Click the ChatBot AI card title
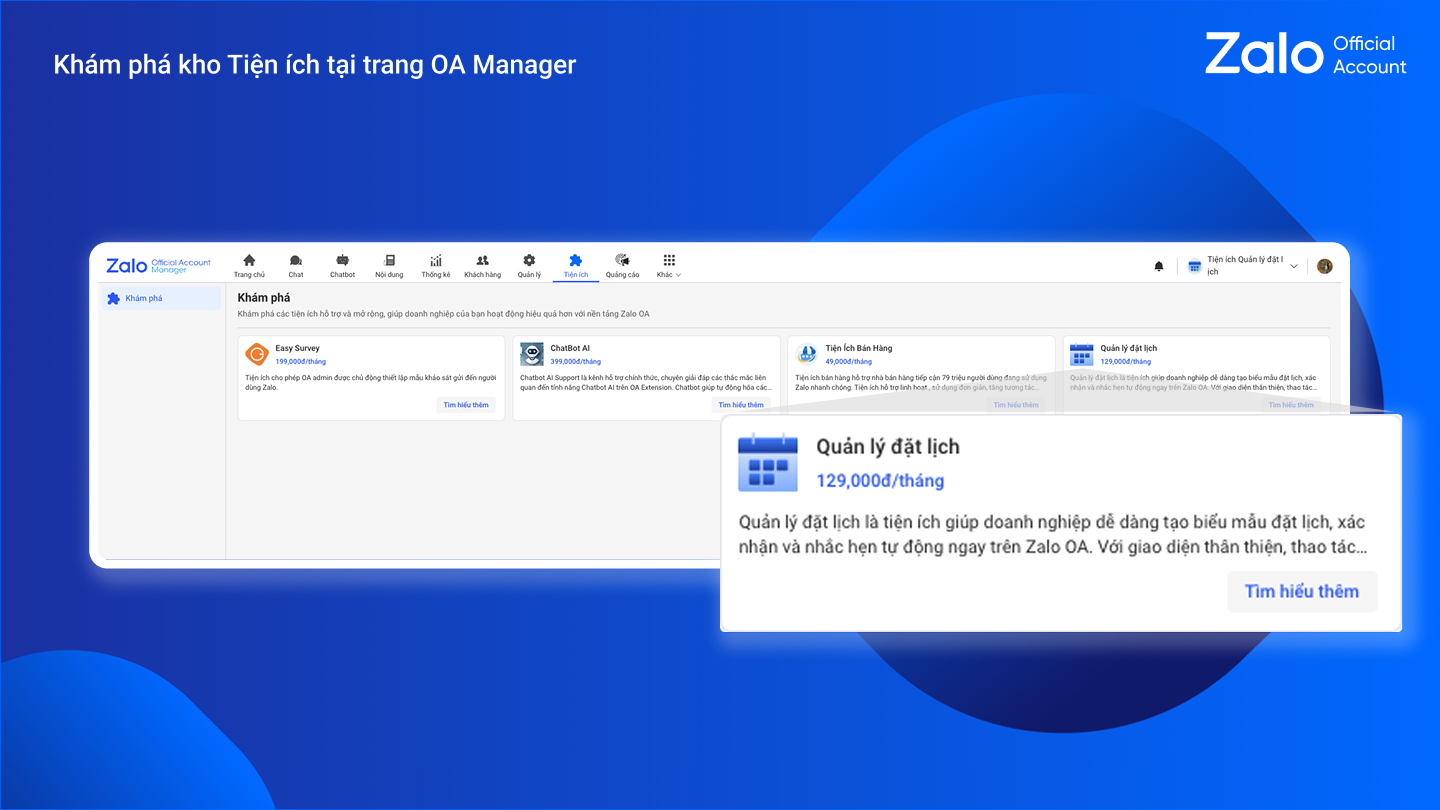The width and height of the screenshot is (1440, 810). tap(570, 348)
